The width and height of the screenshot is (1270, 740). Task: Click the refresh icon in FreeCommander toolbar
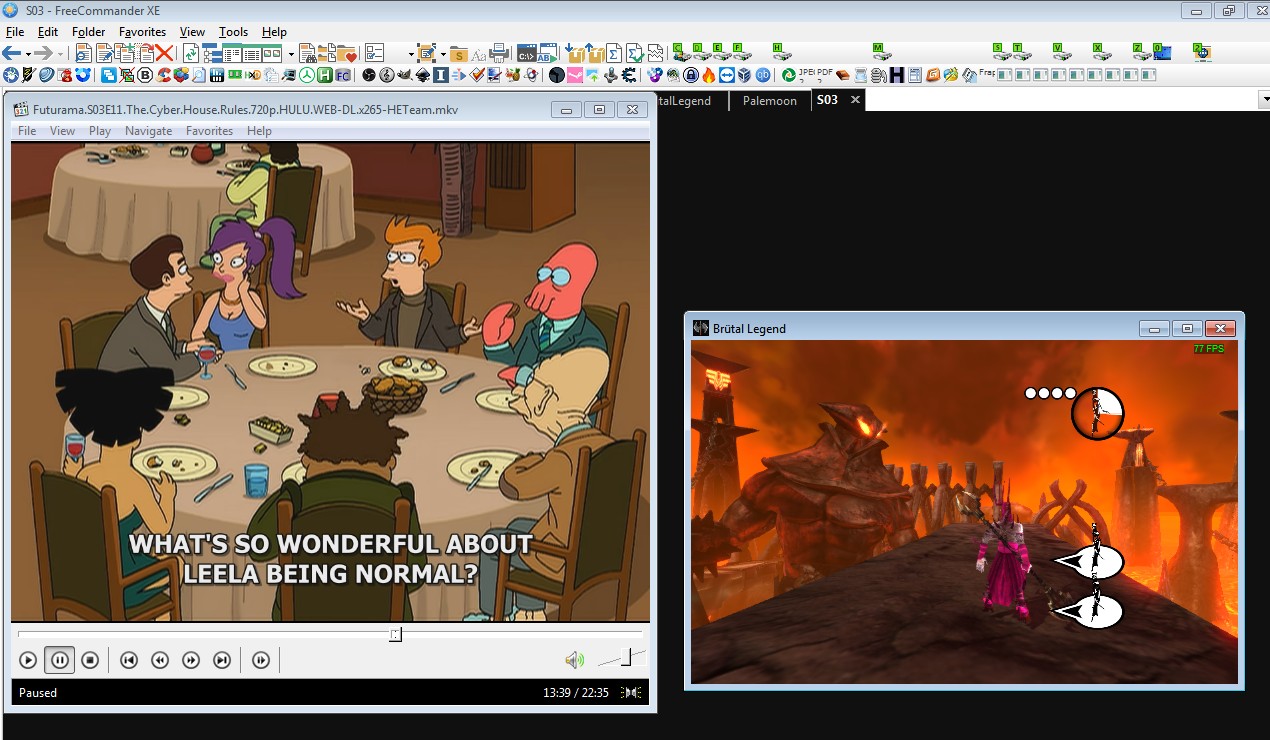pyautogui.click(x=191, y=53)
